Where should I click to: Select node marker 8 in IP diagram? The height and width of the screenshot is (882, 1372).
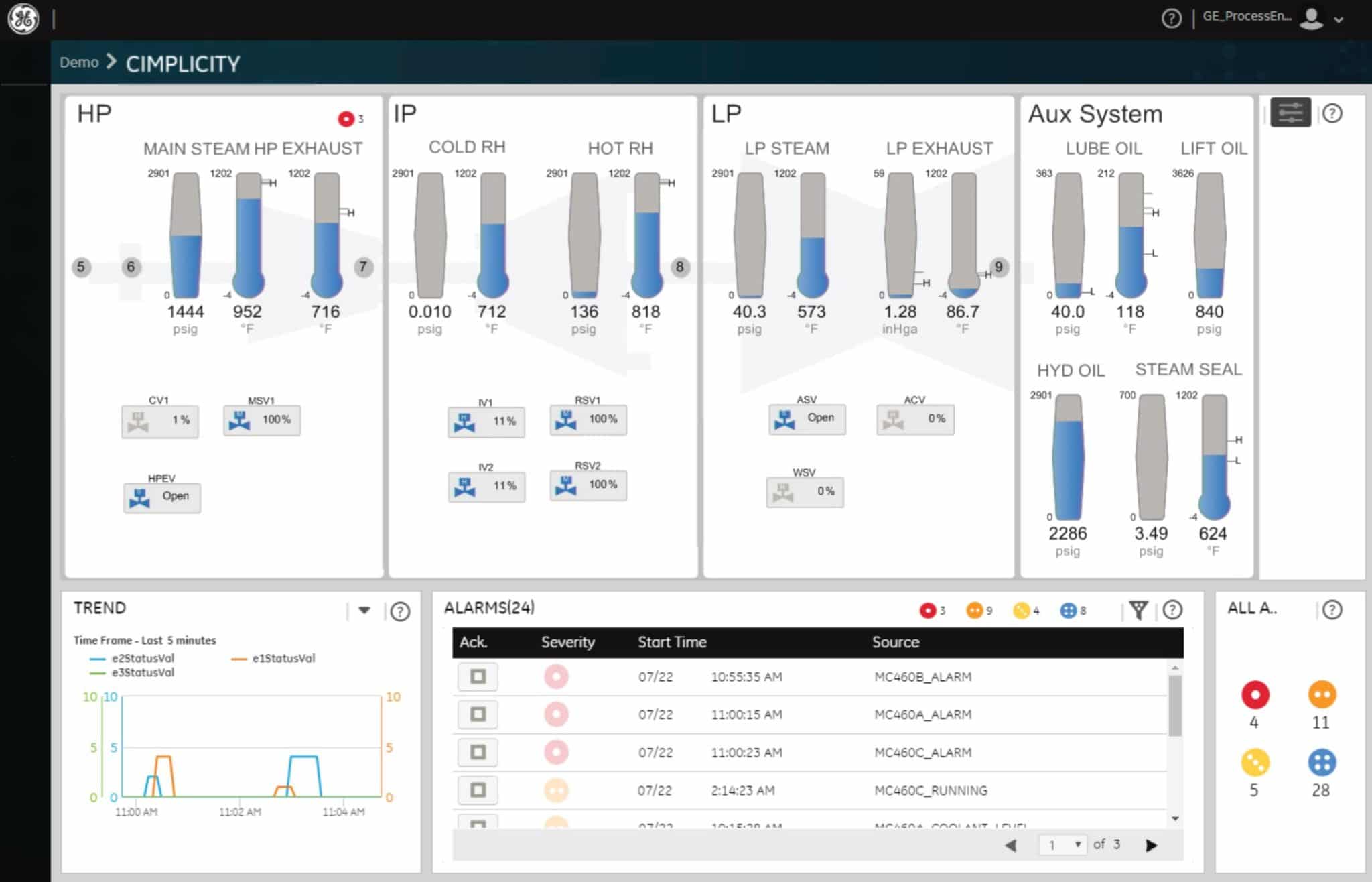pos(680,267)
